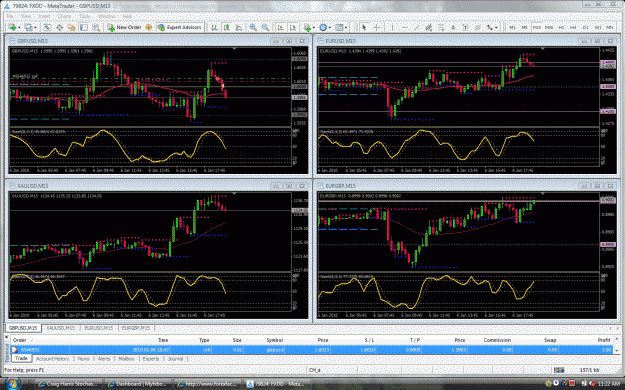Open the View menu
Image resolution: width=625 pixels, height=390 pixels.
coord(26,16)
